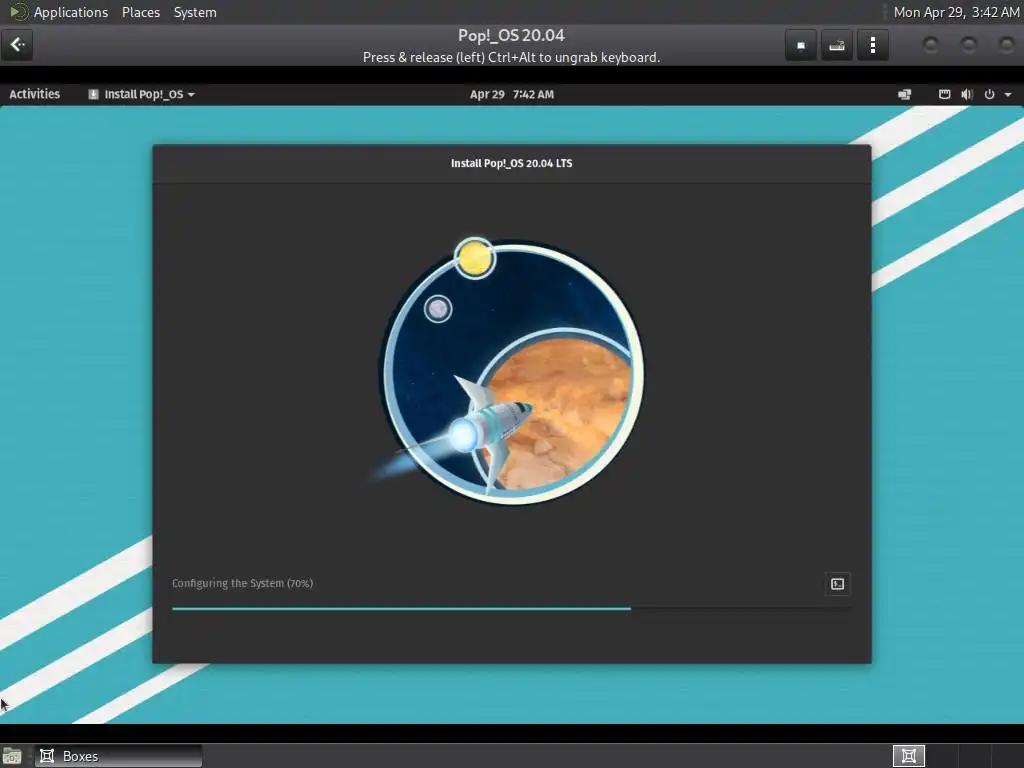Click the installation progress bar
Viewport: 1024px width, 768px height.
pyautogui.click(x=511, y=608)
